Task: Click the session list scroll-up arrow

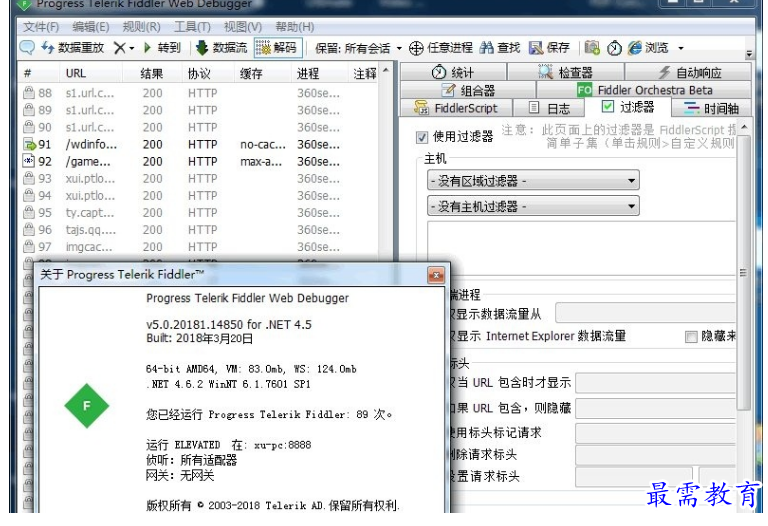Action: click(386, 71)
